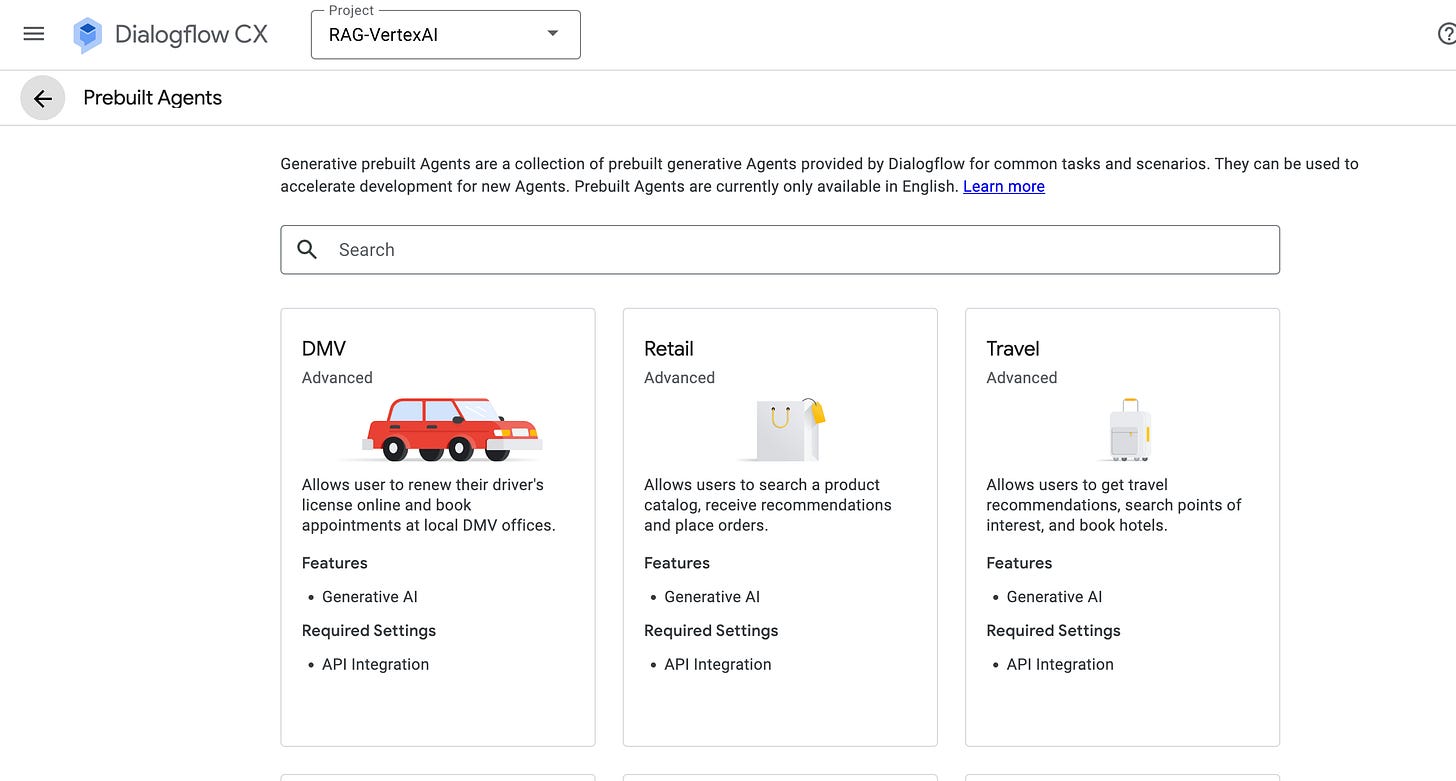Open the hamburger navigation menu

pyautogui.click(x=34, y=34)
